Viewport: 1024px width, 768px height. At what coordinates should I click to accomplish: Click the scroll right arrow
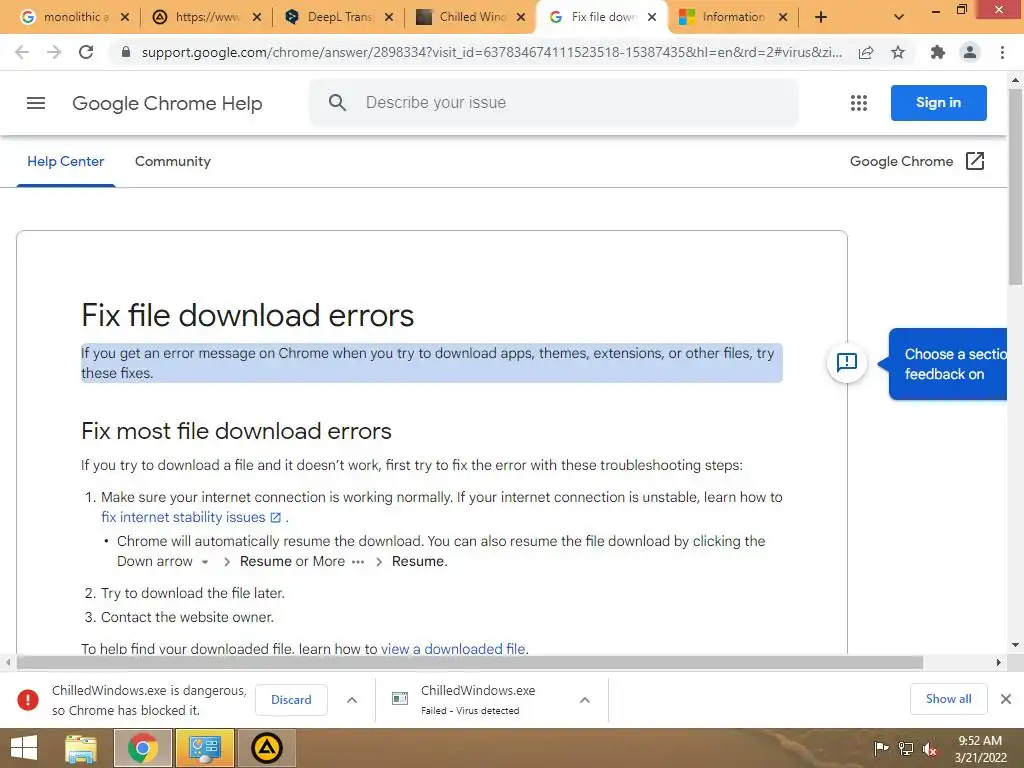(999, 663)
